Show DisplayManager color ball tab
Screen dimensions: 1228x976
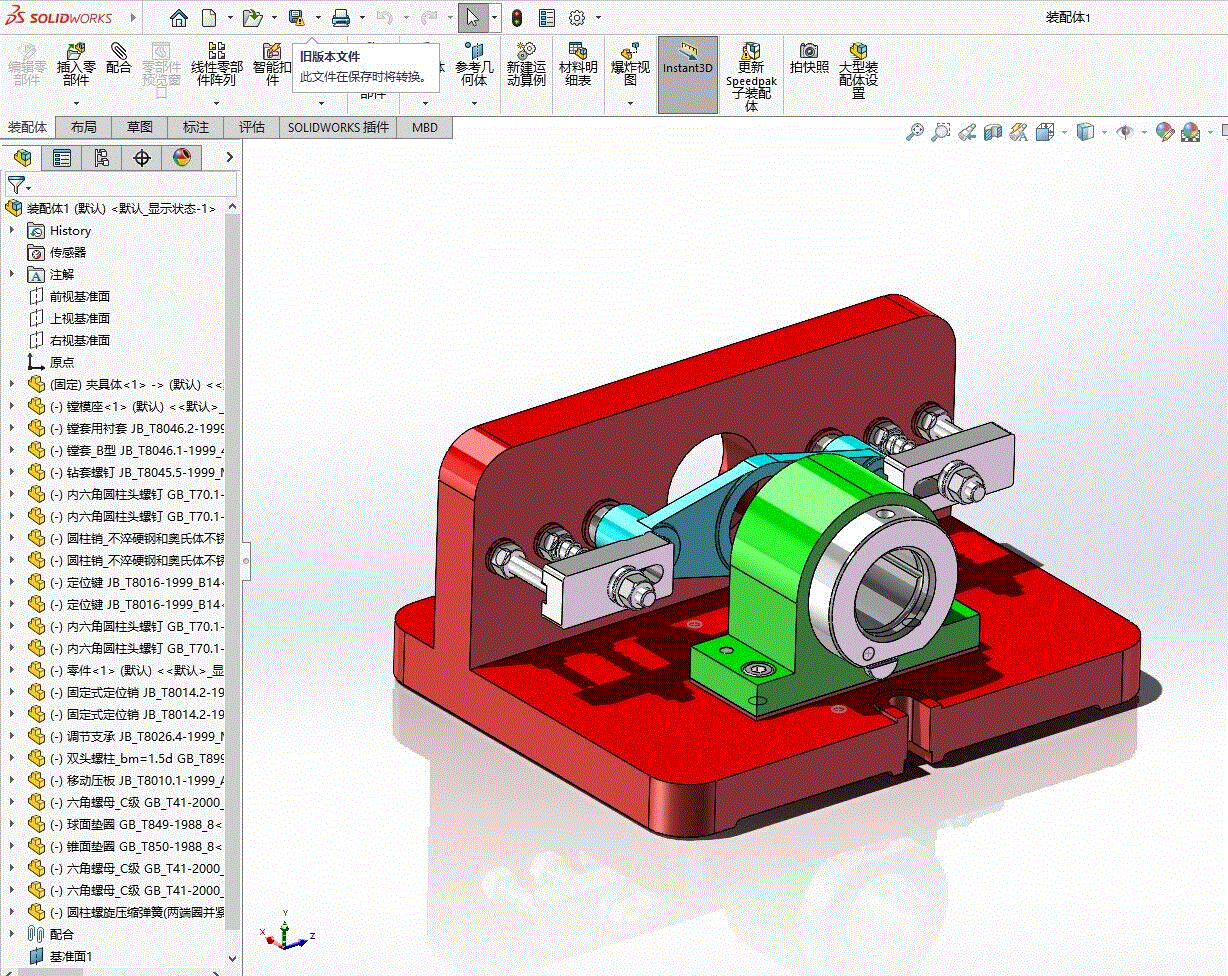182,157
